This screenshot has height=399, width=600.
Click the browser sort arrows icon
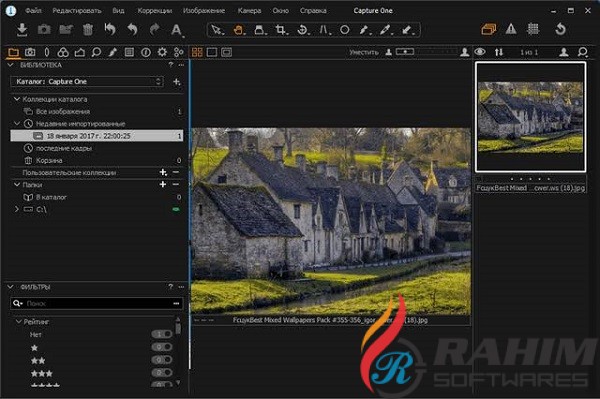(x=499, y=52)
